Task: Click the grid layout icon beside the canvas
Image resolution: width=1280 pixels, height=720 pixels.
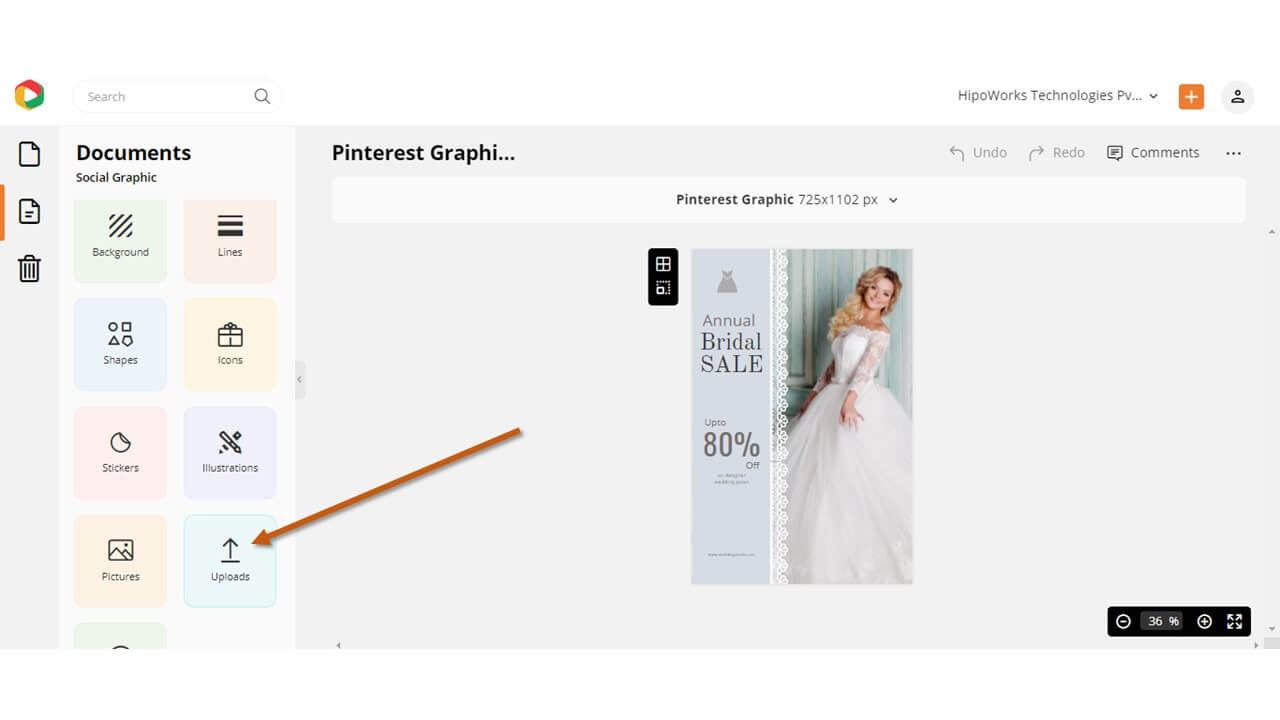Action: coord(662,262)
